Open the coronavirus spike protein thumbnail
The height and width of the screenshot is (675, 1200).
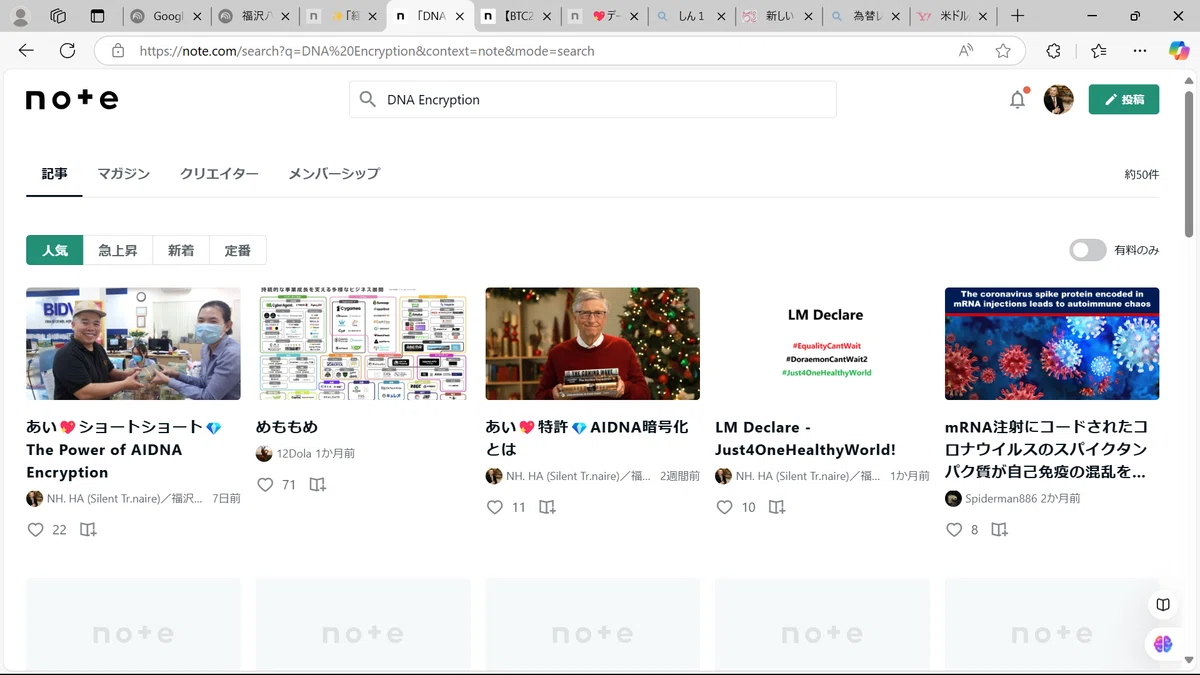(1052, 344)
